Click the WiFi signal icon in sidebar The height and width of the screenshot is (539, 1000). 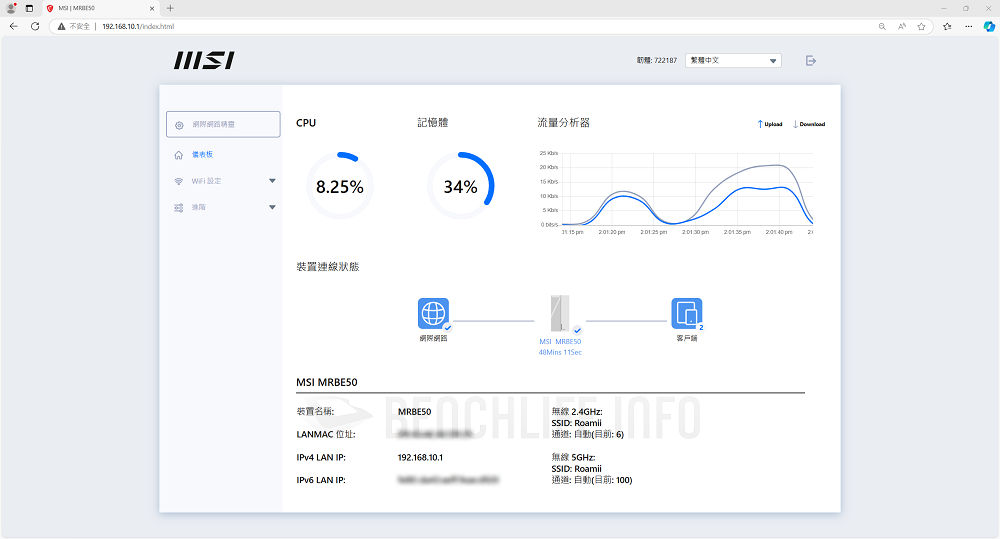(x=179, y=181)
